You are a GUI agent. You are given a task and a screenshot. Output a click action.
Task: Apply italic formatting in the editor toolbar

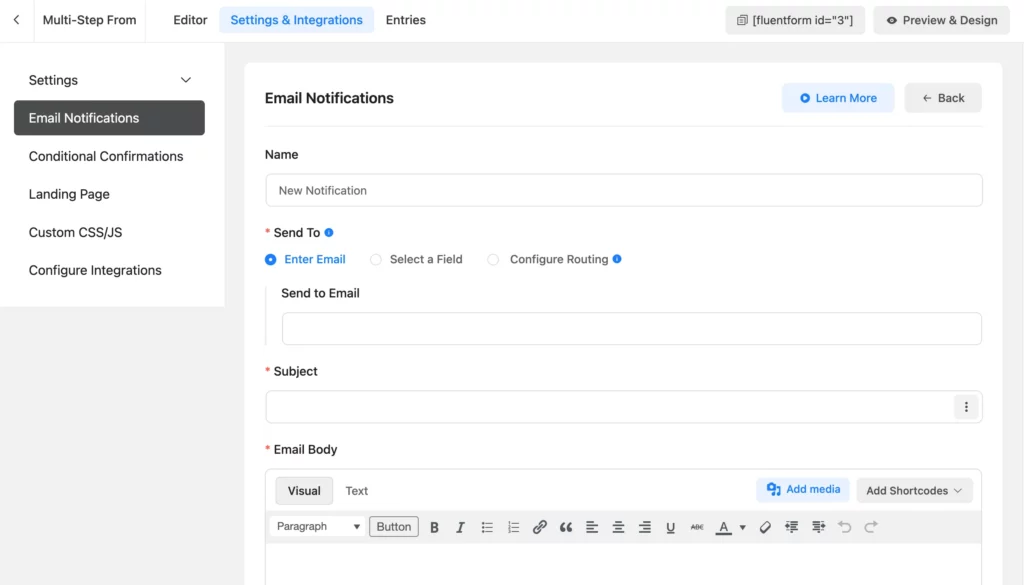[x=461, y=526]
